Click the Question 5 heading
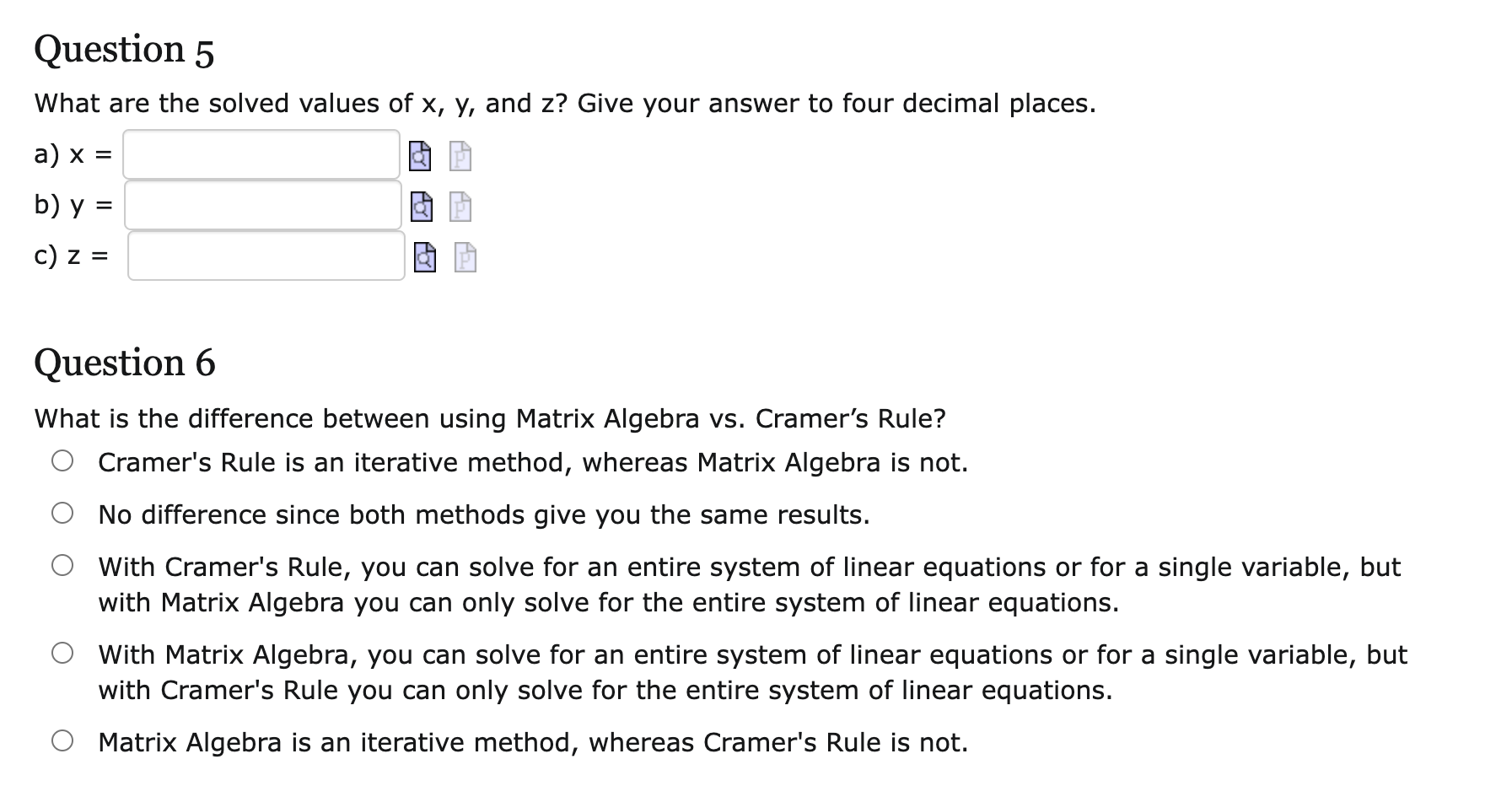 click(123, 50)
